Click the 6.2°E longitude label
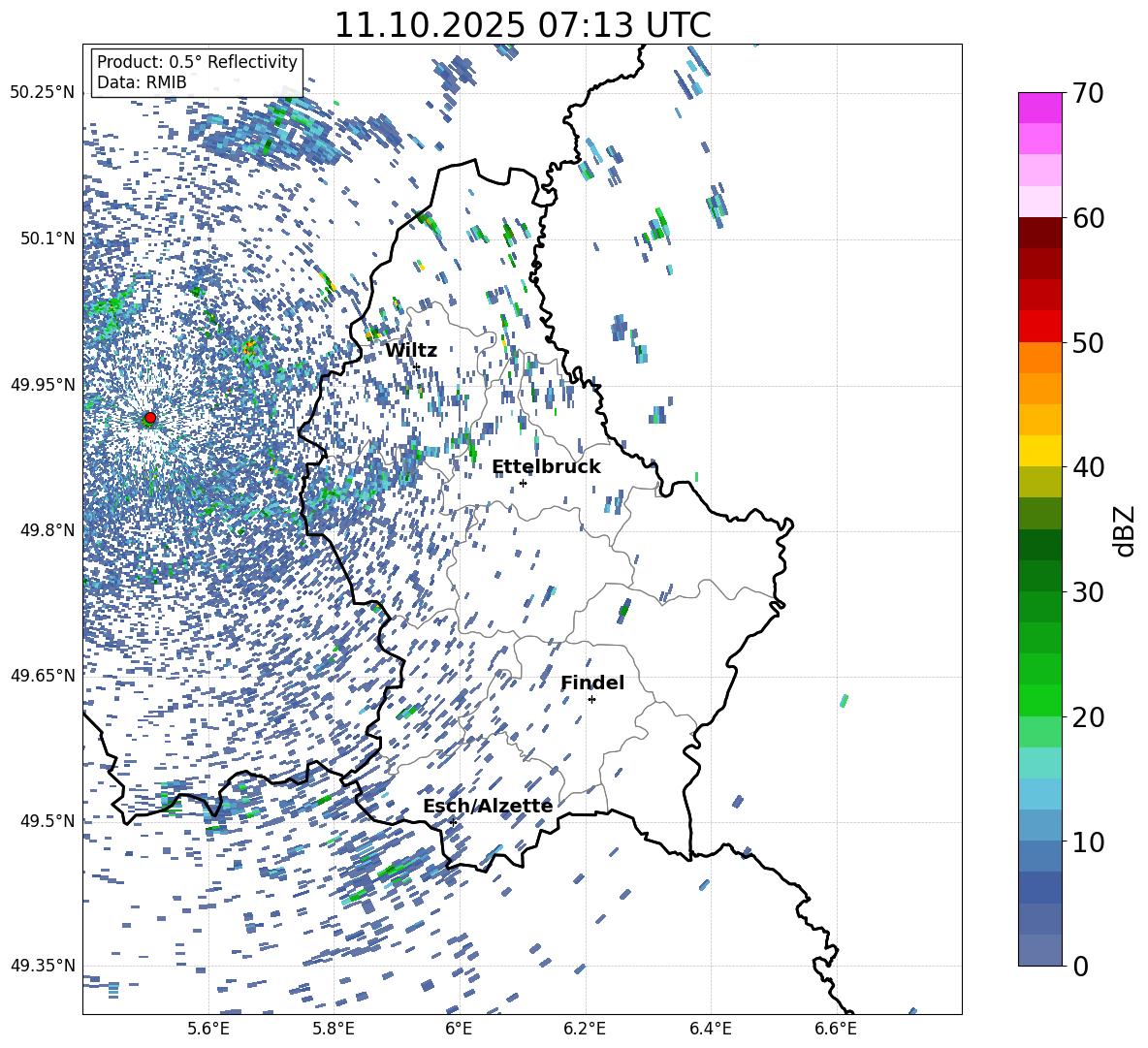1148x1048 pixels. [585, 1029]
